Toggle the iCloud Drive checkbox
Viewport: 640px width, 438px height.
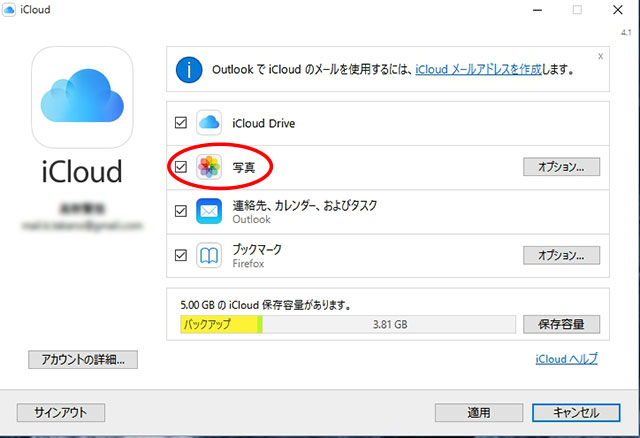click(x=181, y=122)
